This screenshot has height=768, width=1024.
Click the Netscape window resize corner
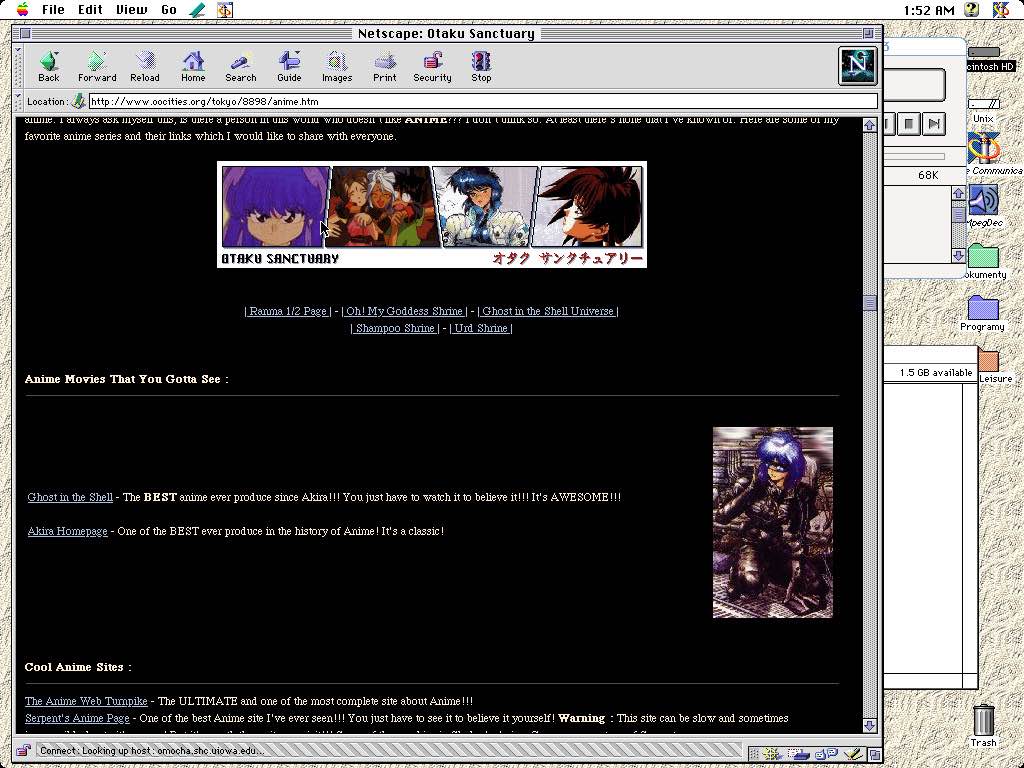click(874, 754)
